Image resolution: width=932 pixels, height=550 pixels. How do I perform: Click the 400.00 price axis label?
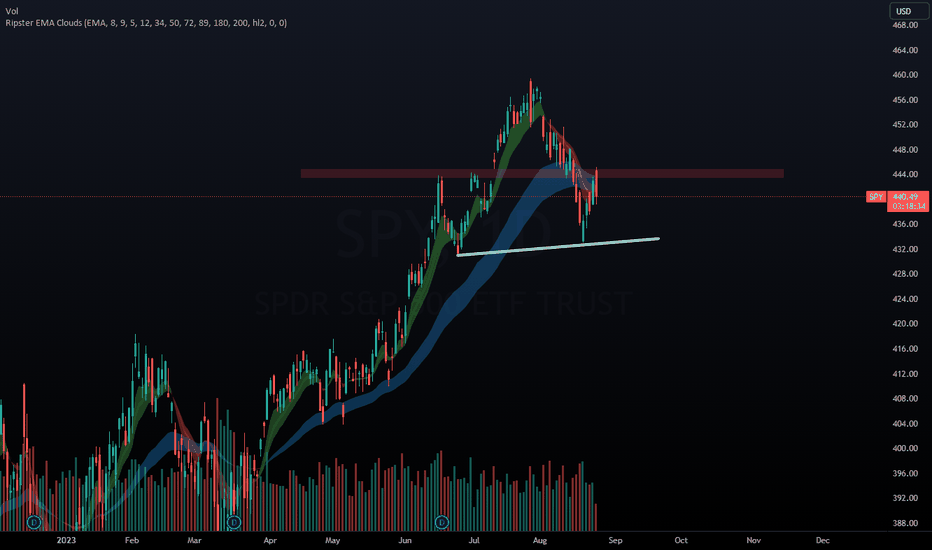tap(905, 448)
